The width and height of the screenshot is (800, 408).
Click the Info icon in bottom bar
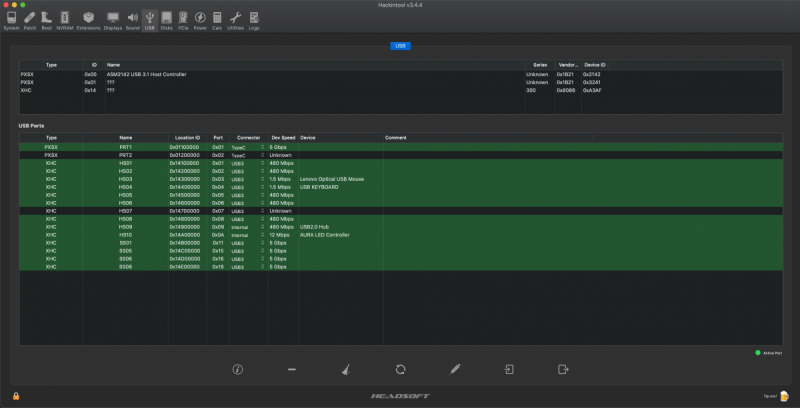[238, 369]
